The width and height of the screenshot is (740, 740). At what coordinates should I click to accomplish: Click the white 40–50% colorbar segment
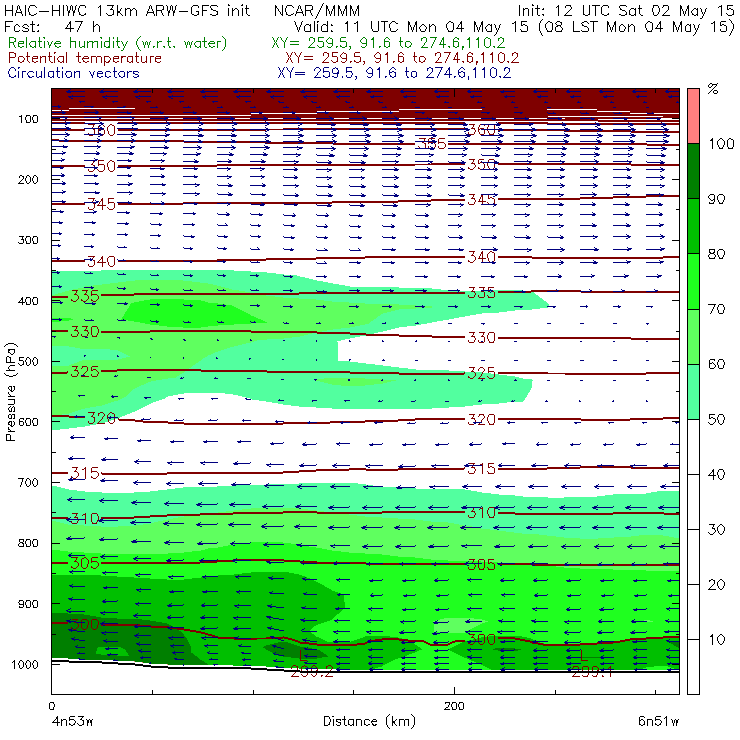pos(693,447)
